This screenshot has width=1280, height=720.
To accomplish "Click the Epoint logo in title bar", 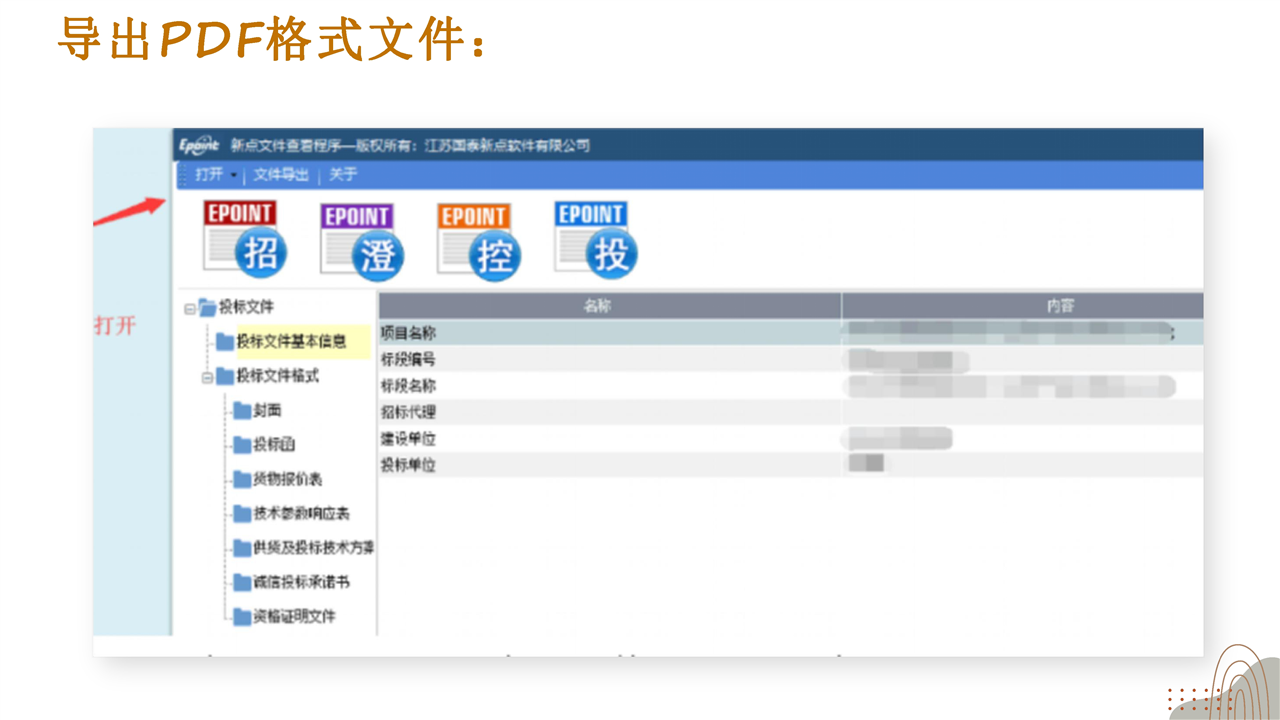I will (x=199, y=146).
